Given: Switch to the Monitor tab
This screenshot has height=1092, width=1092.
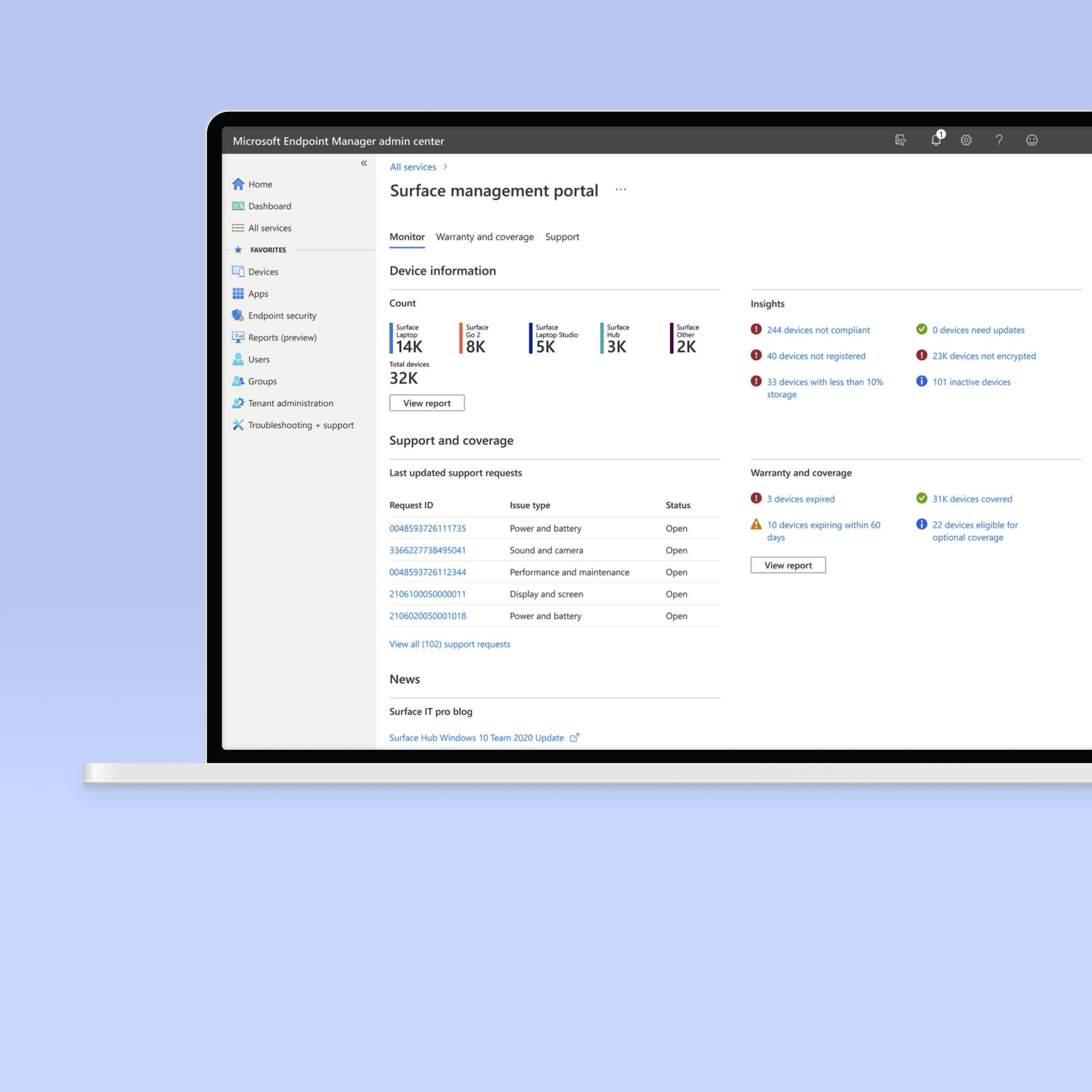Looking at the screenshot, I should click(407, 237).
